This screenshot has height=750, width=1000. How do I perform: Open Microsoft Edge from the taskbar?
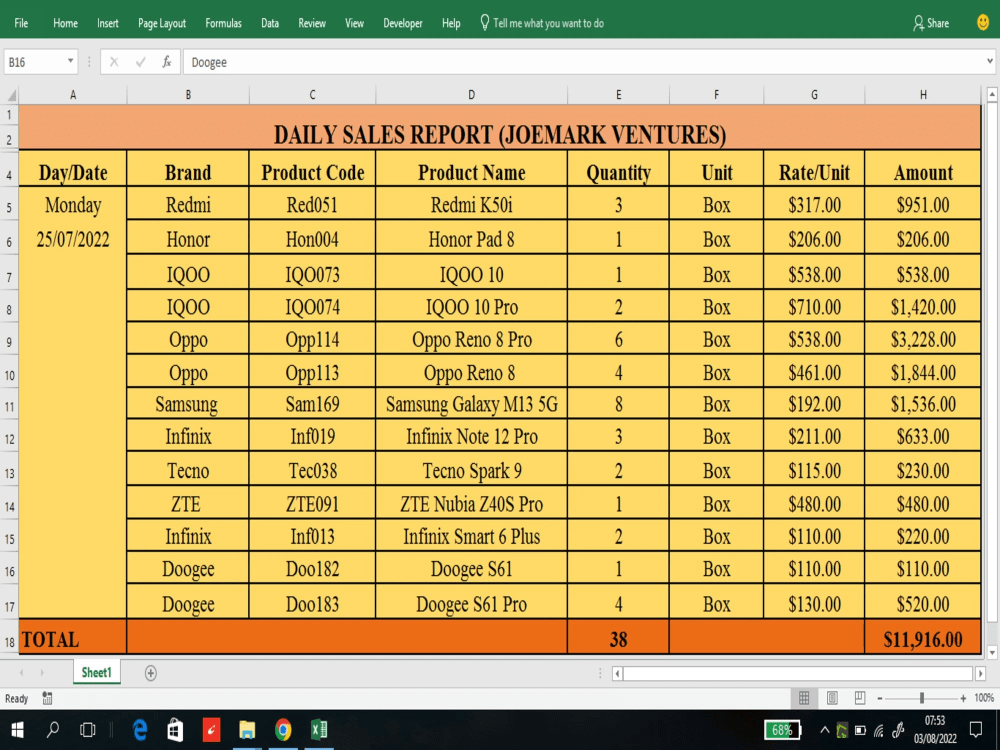tap(140, 730)
